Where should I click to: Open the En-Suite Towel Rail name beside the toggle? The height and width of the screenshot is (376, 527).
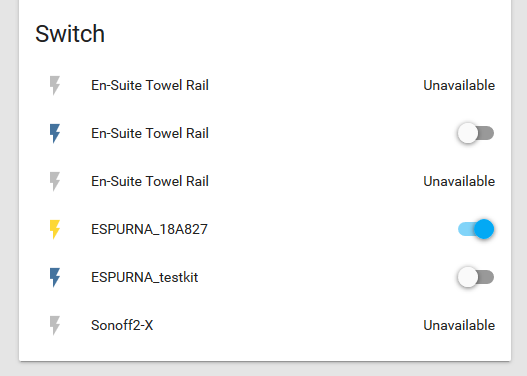pos(150,133)
